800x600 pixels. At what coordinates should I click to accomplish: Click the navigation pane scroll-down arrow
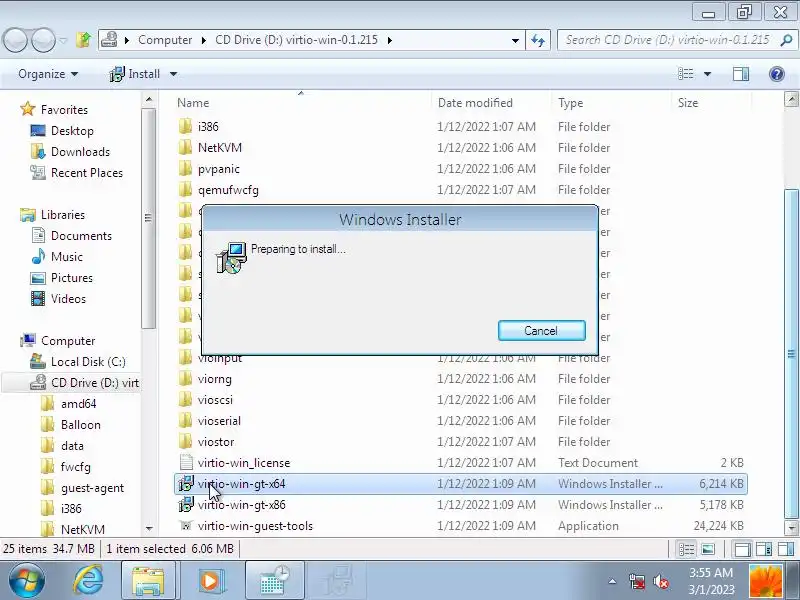click(149, 529)
